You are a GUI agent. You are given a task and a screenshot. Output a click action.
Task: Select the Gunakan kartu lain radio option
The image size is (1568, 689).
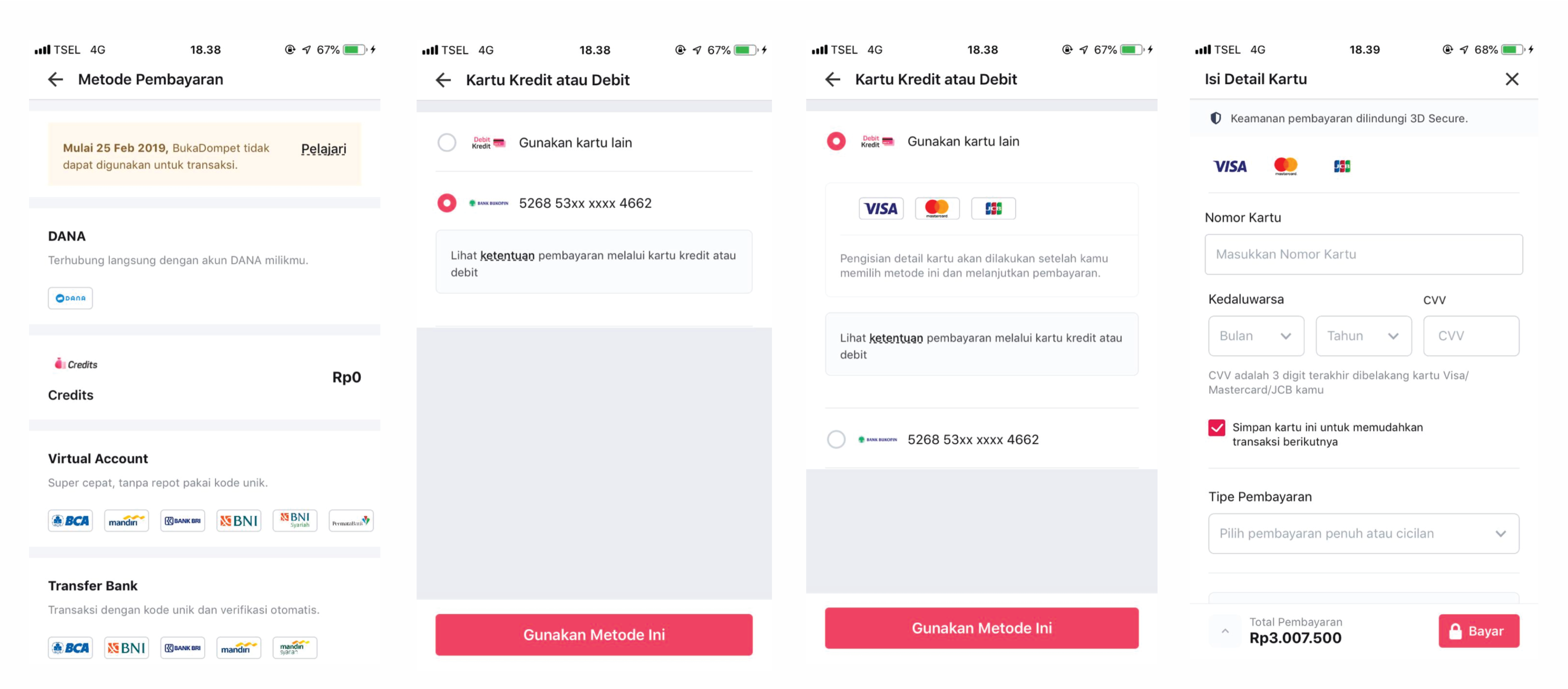pyautogui.click(x=446, y=142)
